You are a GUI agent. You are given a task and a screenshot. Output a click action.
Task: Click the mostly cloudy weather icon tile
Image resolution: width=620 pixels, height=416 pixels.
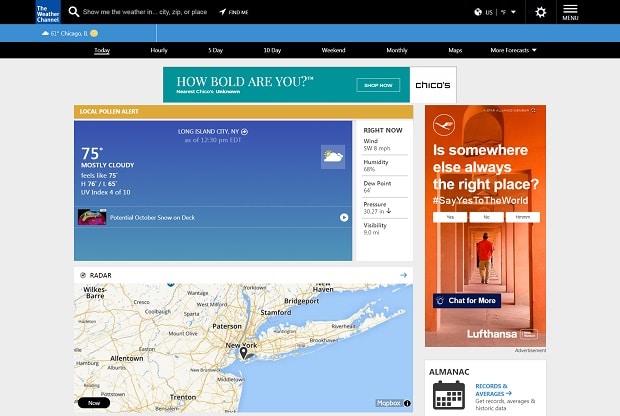(333, 157)
